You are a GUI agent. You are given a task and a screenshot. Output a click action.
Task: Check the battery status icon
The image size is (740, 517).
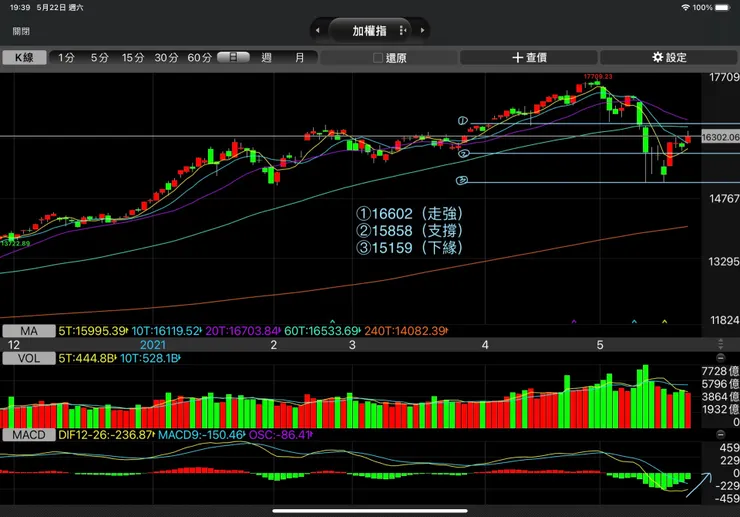(723, 8)
